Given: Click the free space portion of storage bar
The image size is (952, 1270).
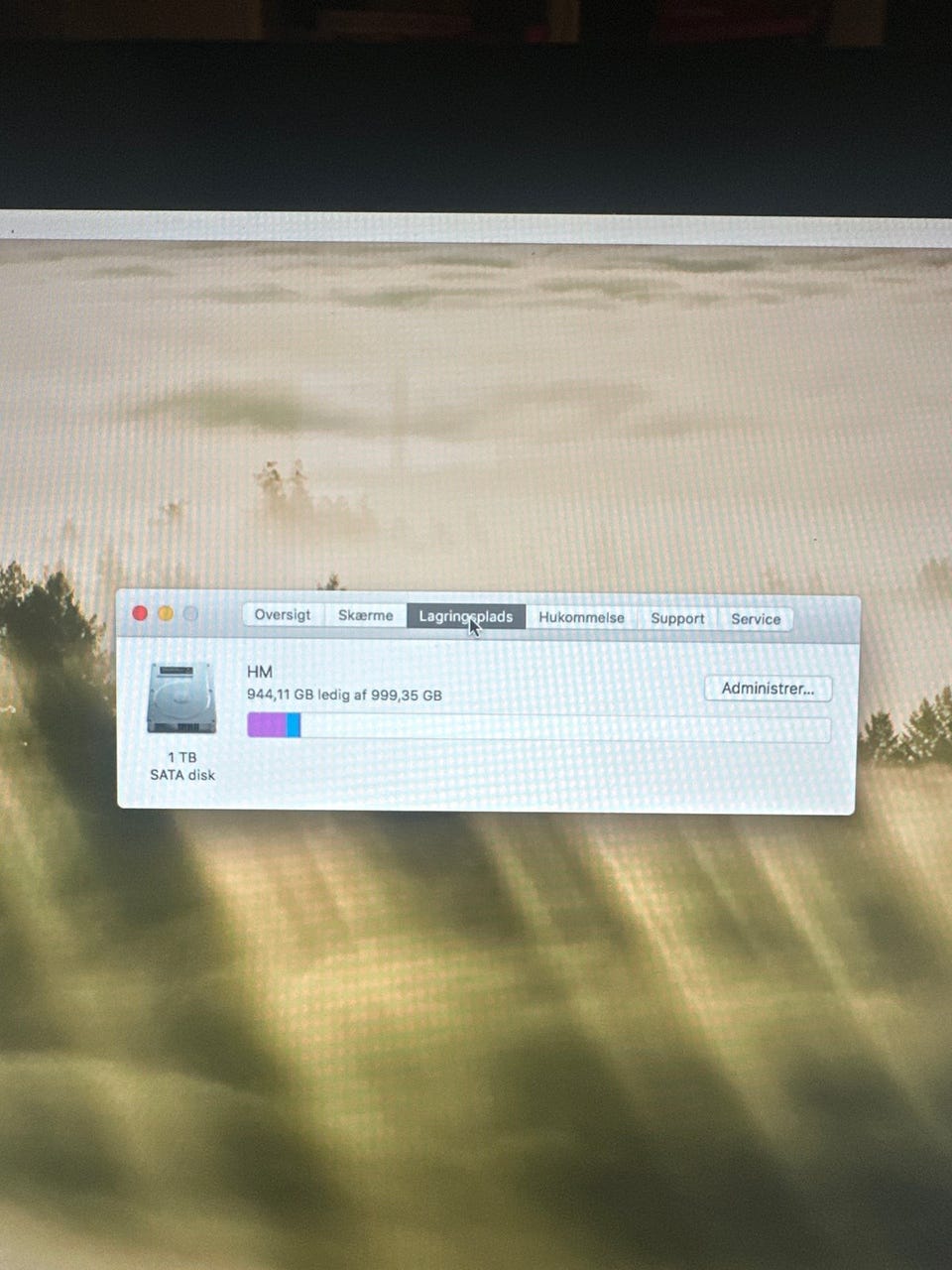Looking at the screenshot, I should tap(565, 727).
